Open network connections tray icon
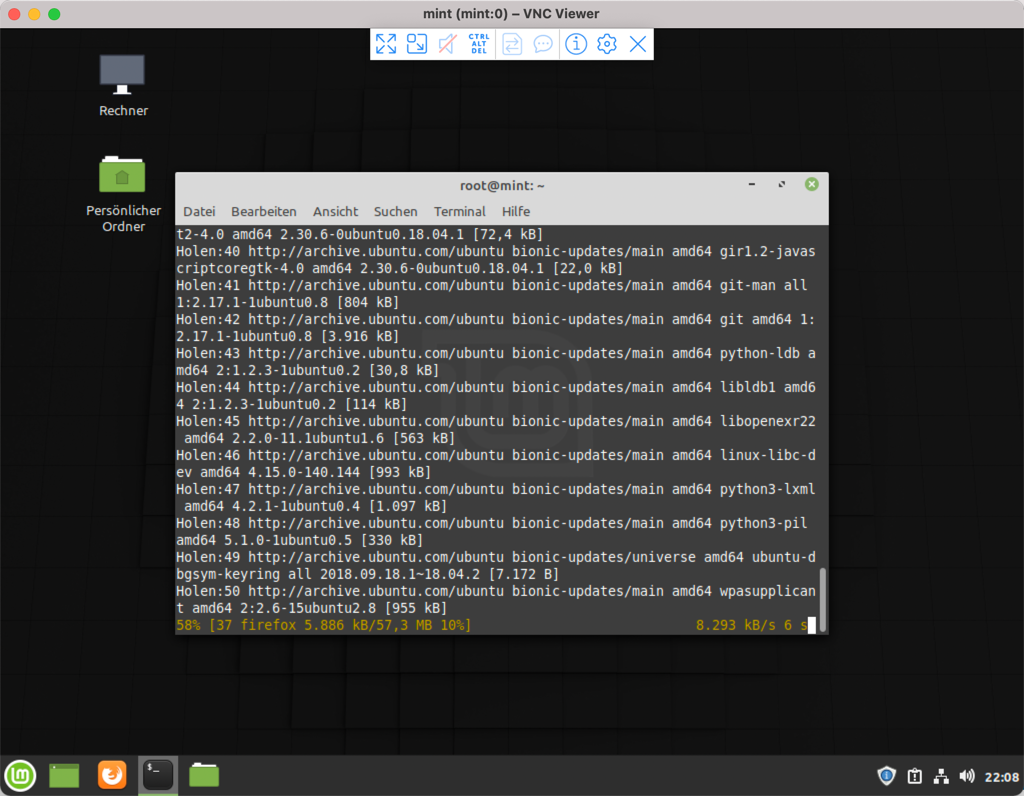This screenshot has width=1024, height=796. [x=941, y=776]
